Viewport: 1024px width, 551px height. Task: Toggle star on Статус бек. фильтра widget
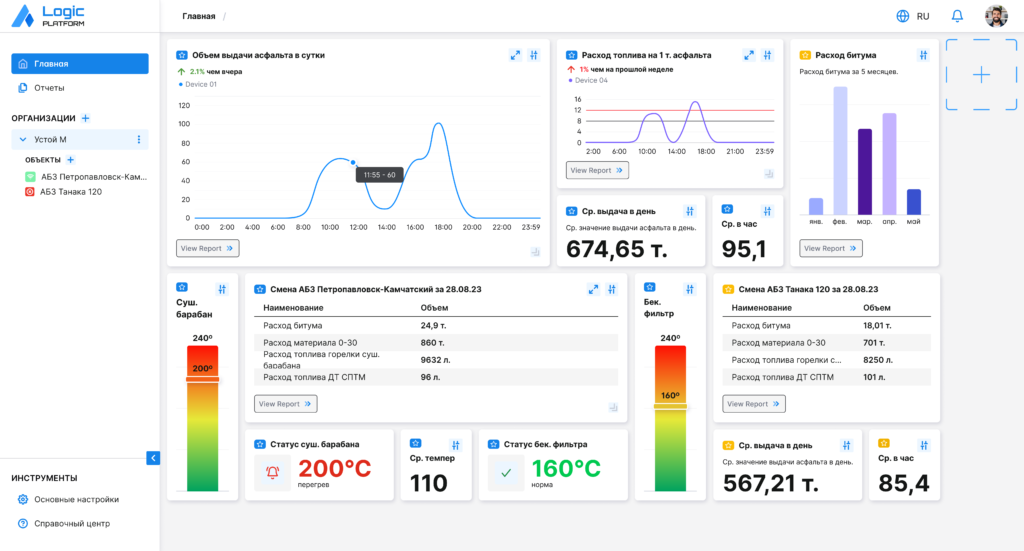pos(494,445)
